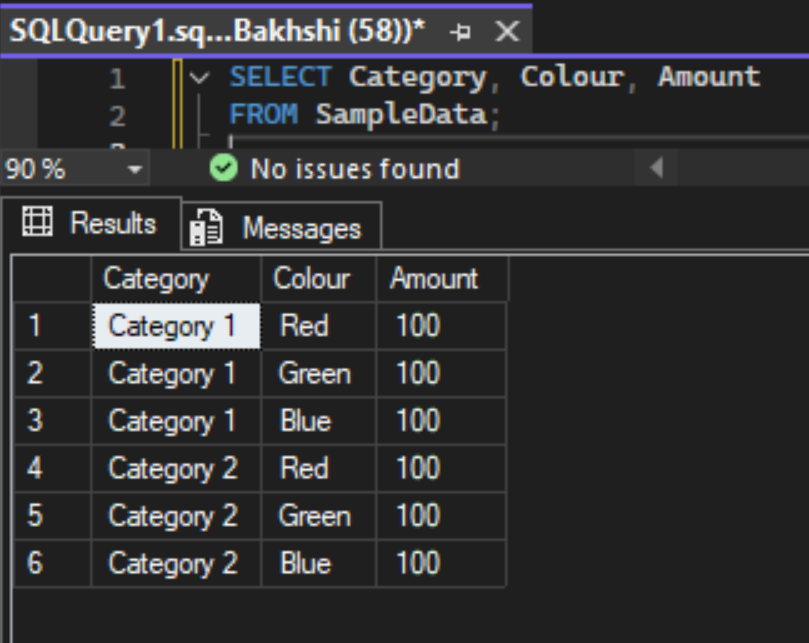Click Category 1 cell in row 3

(x=176, y=421)
